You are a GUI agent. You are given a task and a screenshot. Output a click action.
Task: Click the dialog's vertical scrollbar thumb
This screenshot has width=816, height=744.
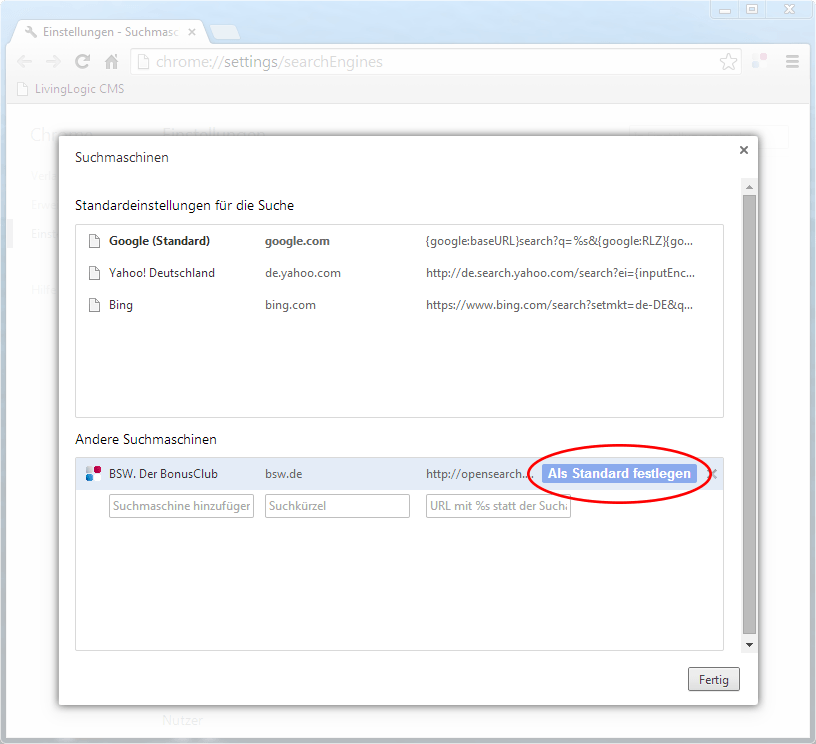coord(749,416)
